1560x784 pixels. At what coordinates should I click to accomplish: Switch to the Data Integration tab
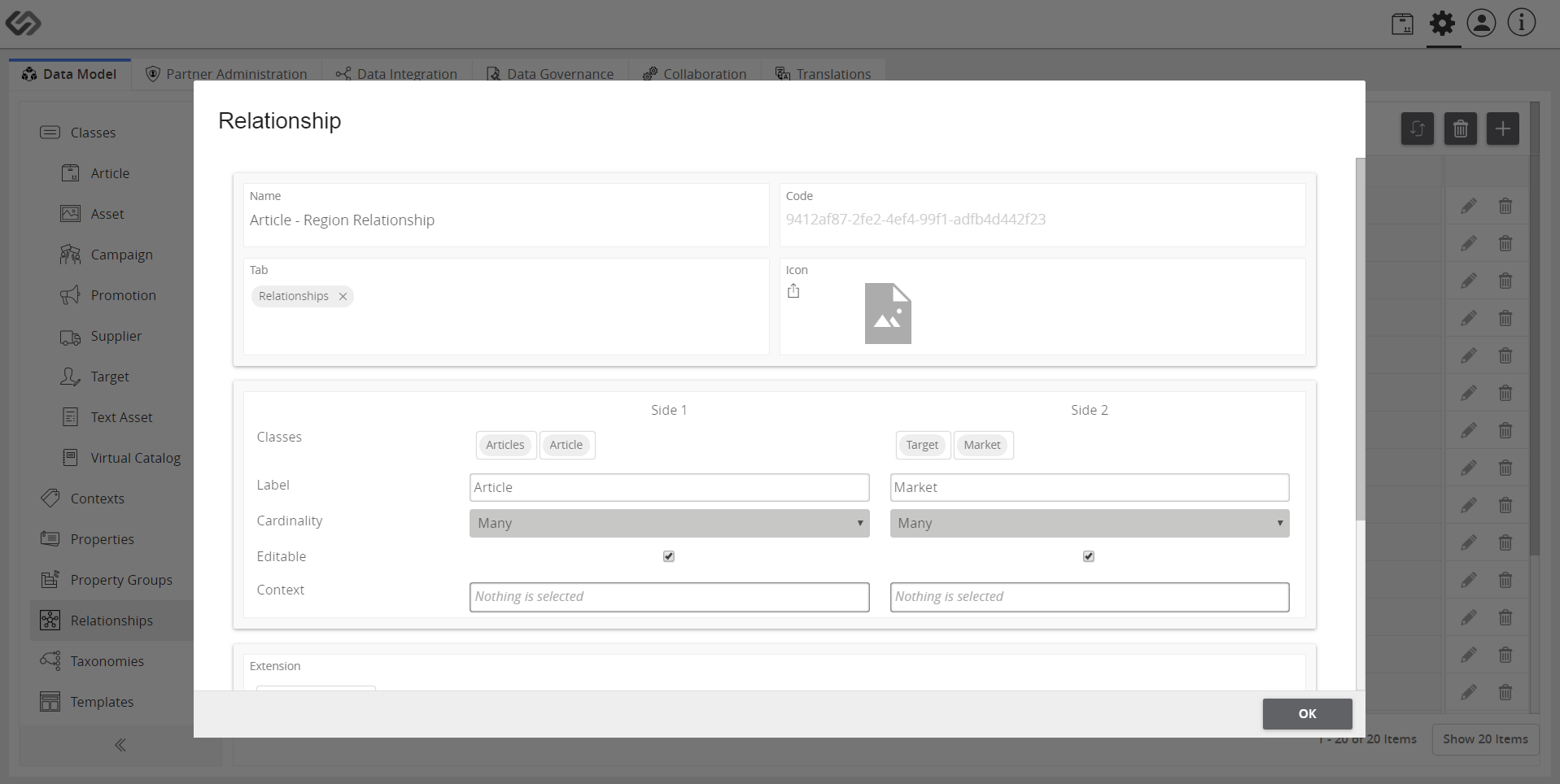[396, 74]
